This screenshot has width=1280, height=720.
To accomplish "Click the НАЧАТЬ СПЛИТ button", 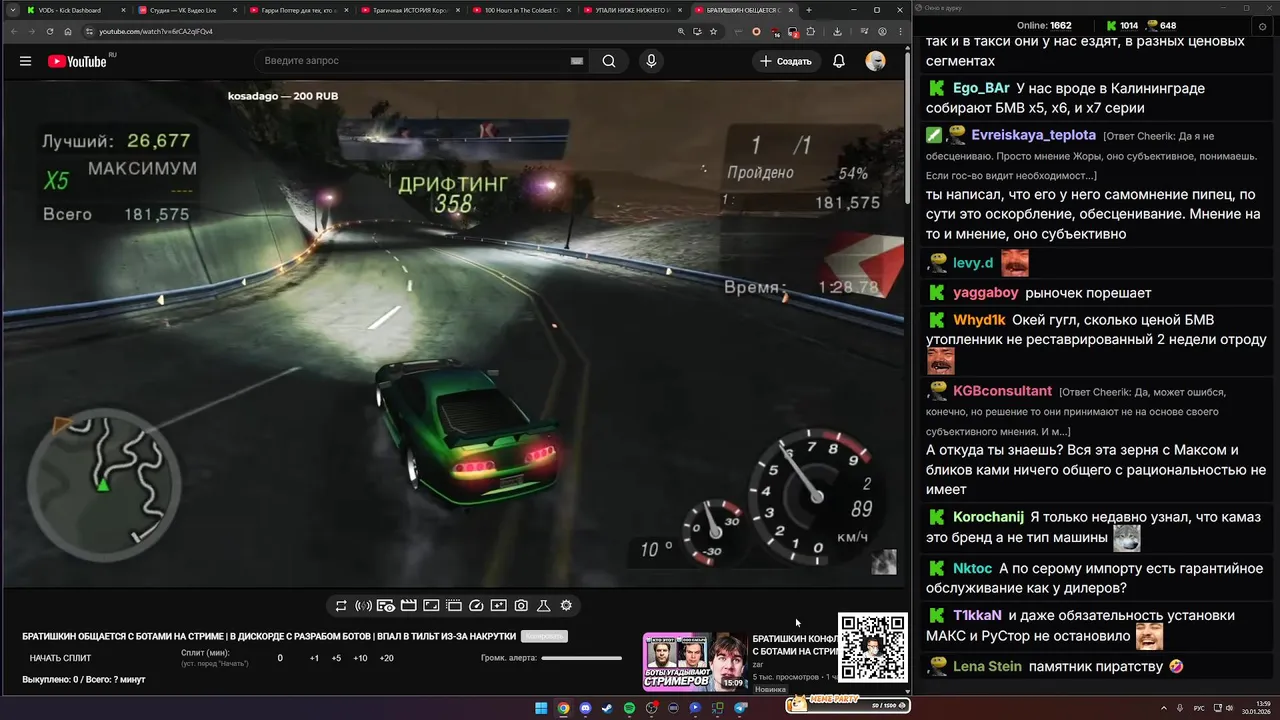I will [60, 658].
